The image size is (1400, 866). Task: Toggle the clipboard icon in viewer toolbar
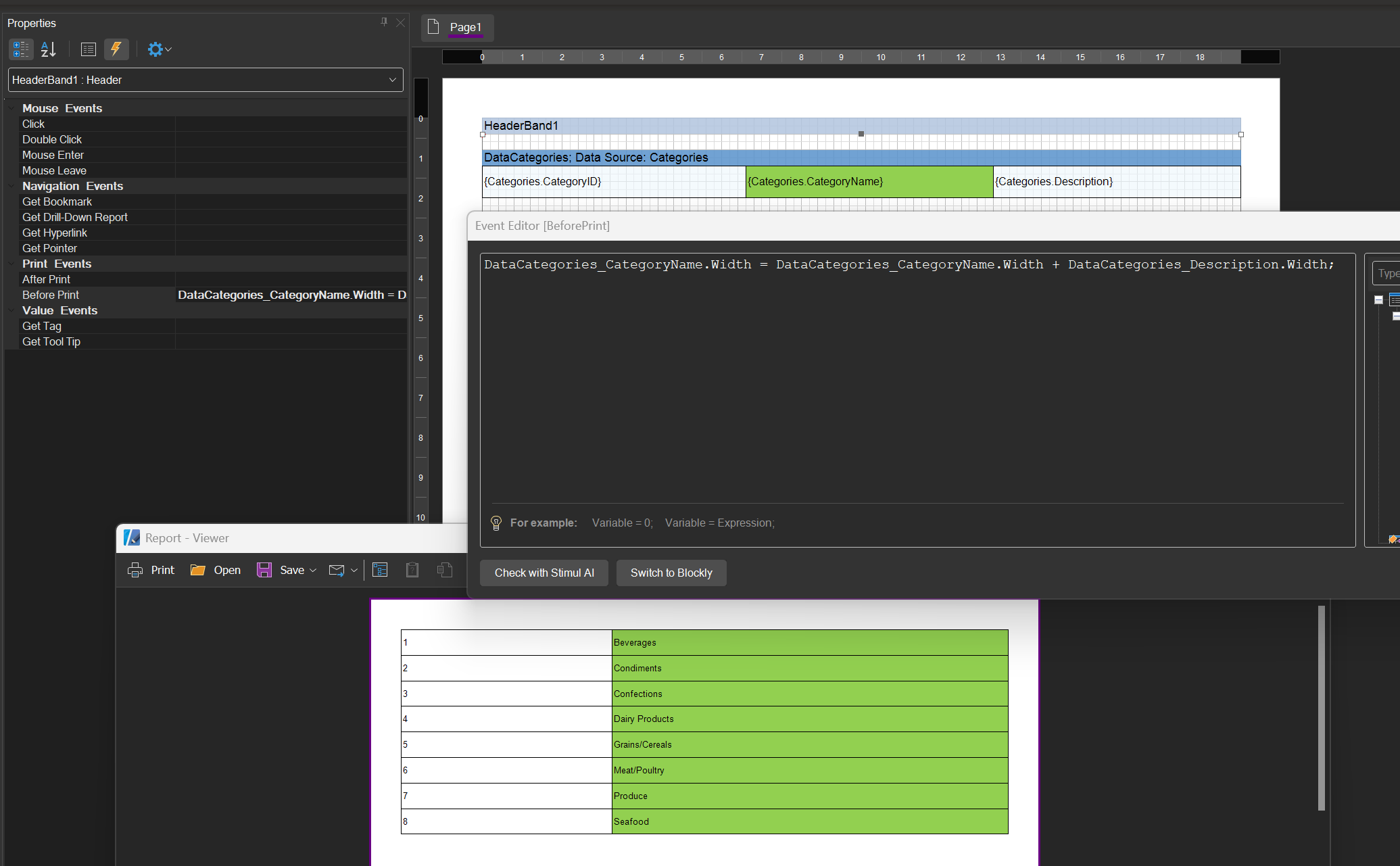412,570
